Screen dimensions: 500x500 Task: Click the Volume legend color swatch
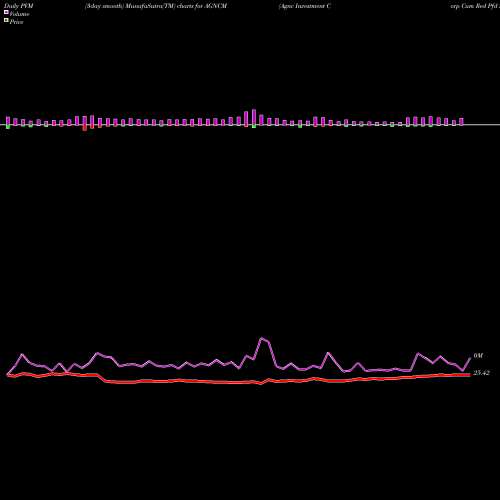[6, 12]
